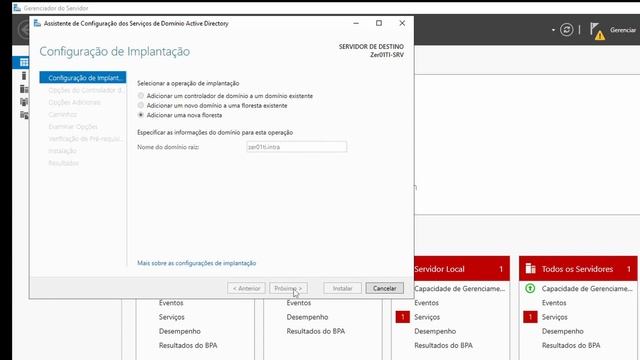Click 'Desempenho' in Servidor Local tile

(435, 331)
